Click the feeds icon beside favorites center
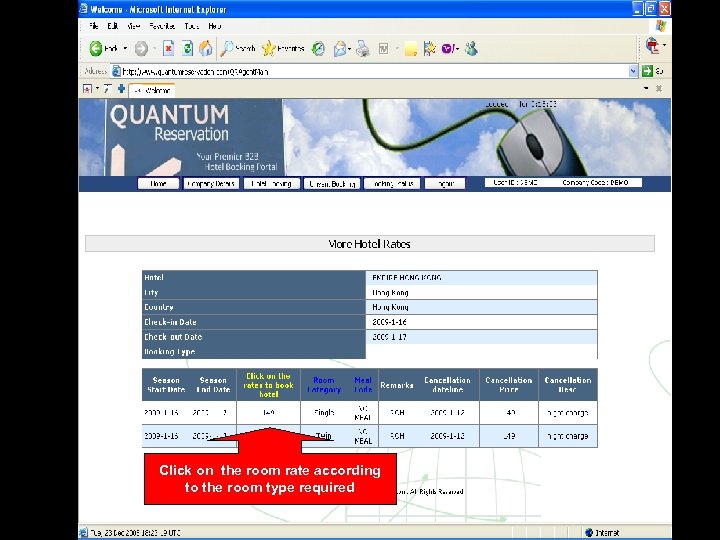The width and height of the screenshot is (720, 540). [107, 89]
